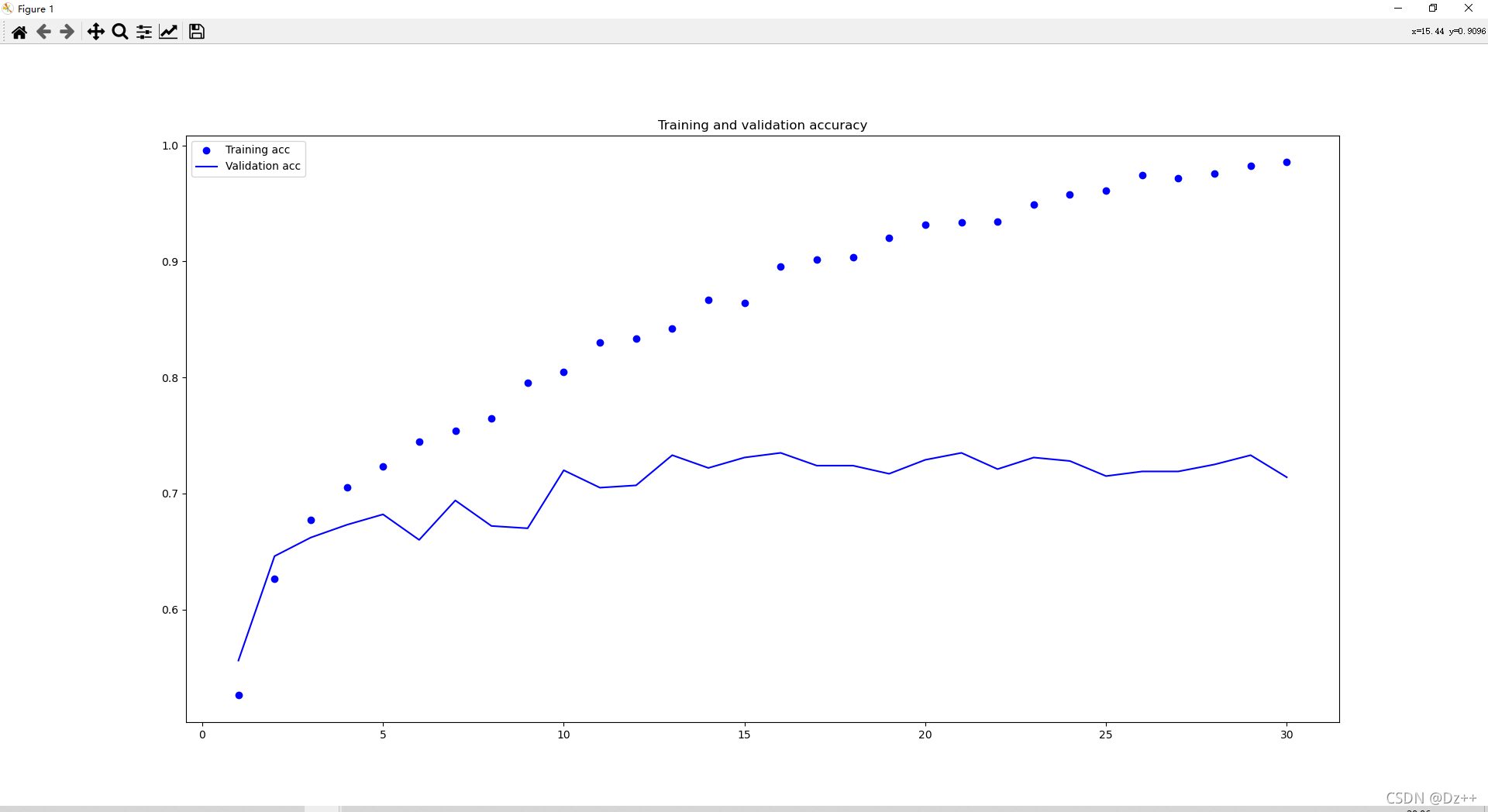Click the x-axis tick label 0

pyautogui.click(x=202, y=735)
